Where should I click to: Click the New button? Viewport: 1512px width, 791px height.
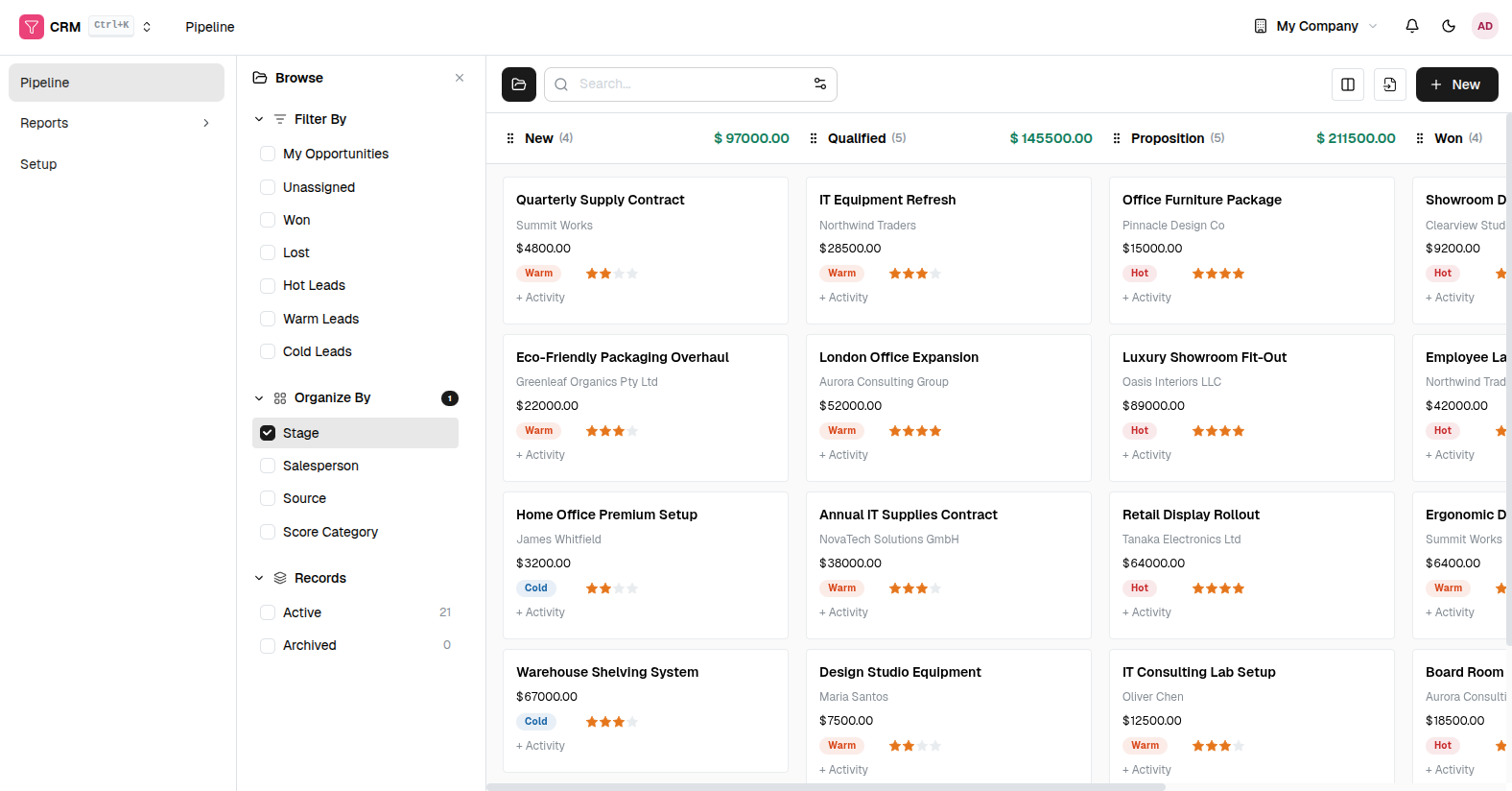1456,84
